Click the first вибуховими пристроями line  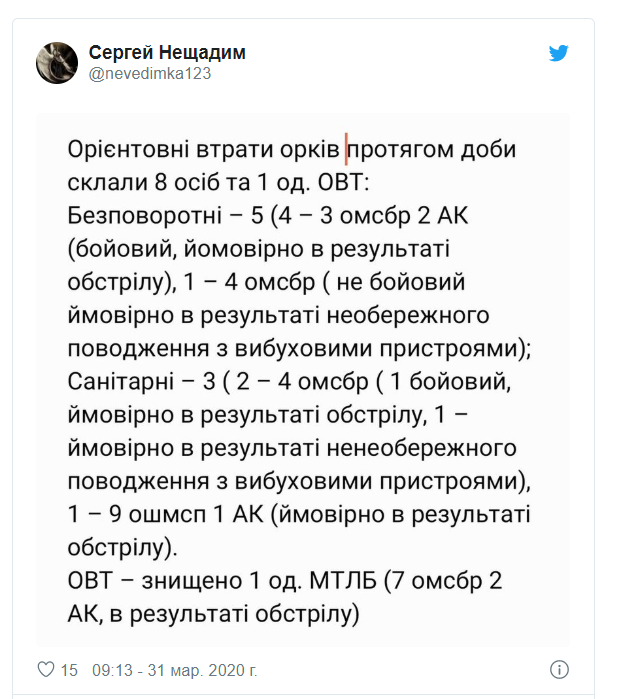(299, 349)
